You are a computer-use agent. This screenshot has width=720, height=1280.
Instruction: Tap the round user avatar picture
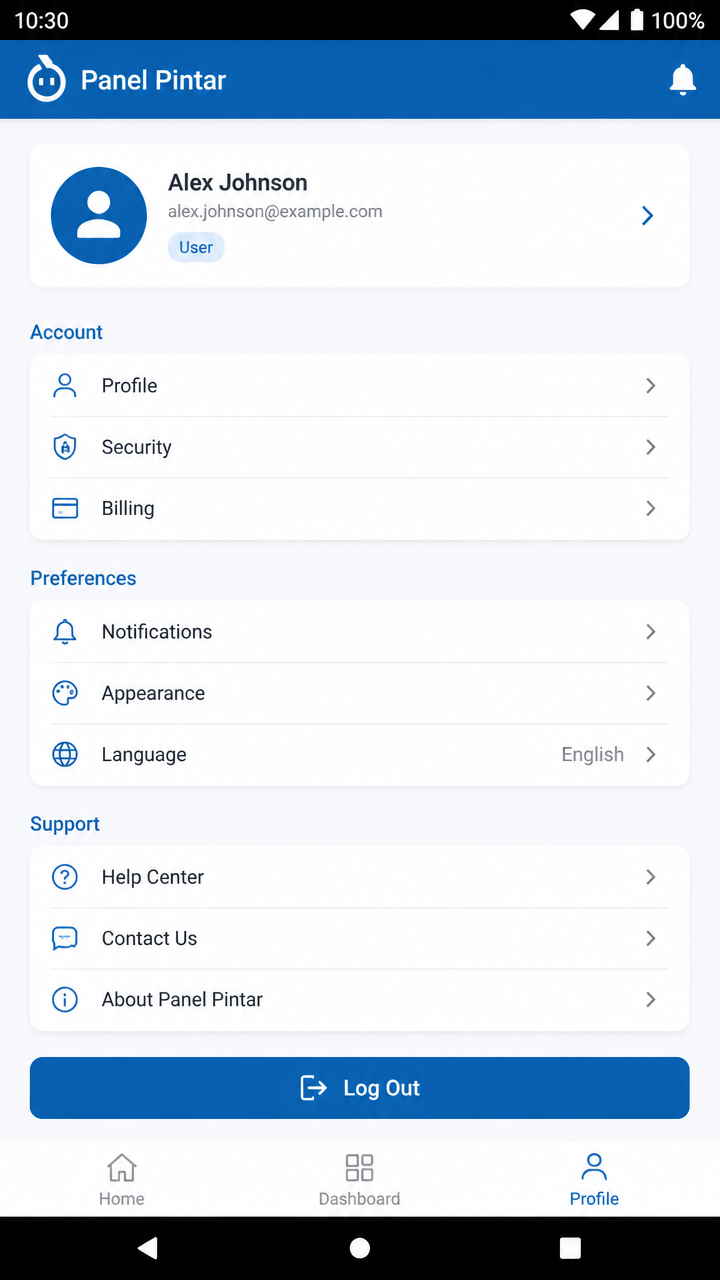(x=99, y=215)
